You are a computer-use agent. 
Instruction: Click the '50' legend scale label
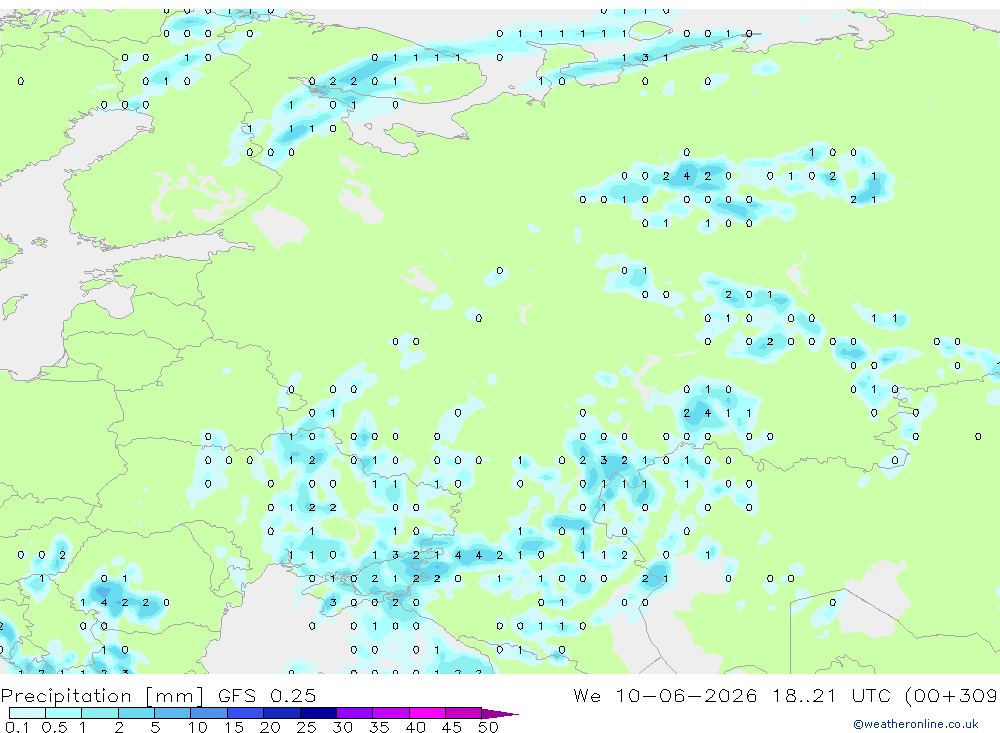488,727
